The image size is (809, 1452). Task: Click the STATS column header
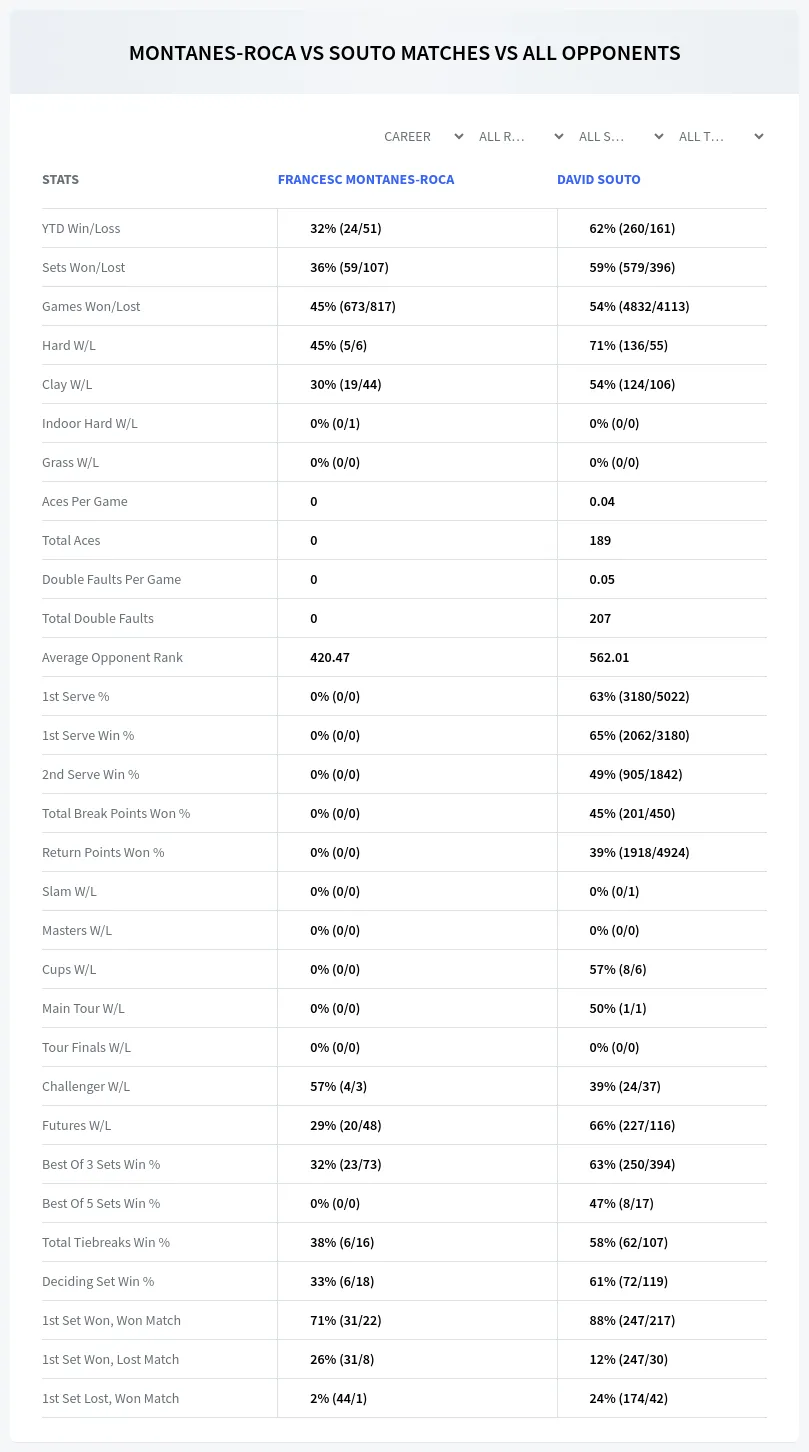click(60, 180)
